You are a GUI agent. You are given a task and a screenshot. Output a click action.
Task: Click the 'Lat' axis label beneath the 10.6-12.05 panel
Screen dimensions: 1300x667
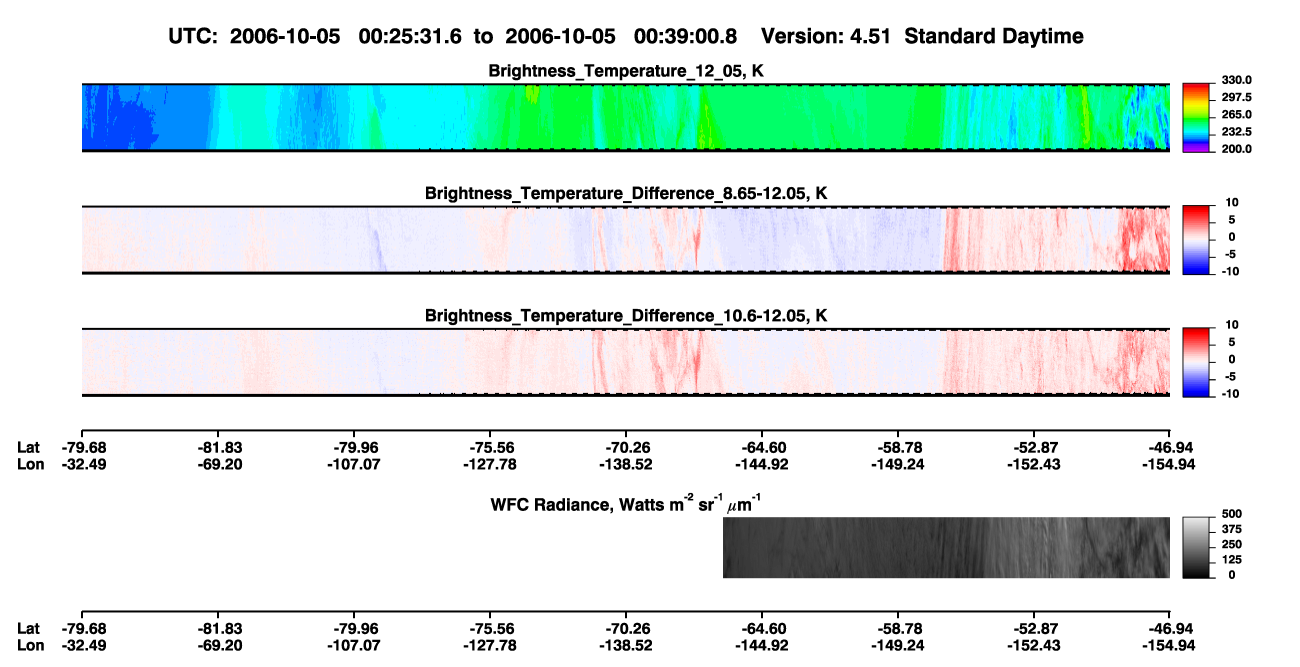[x=28, y=447]
